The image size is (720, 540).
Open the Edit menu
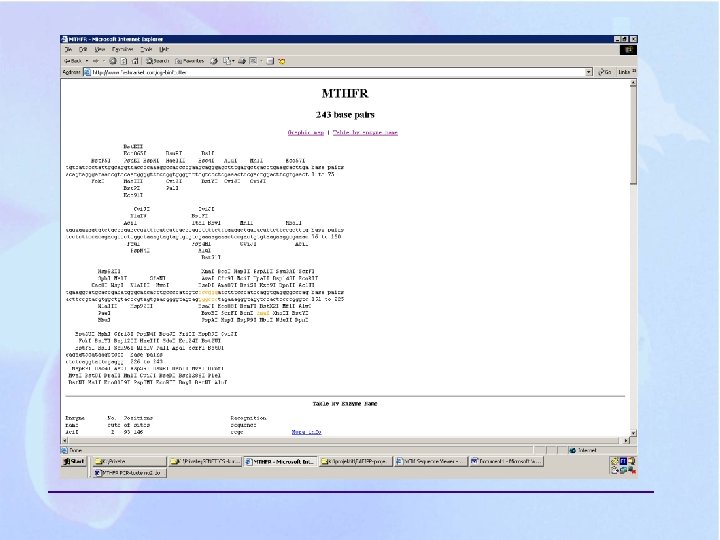(83, 49)
